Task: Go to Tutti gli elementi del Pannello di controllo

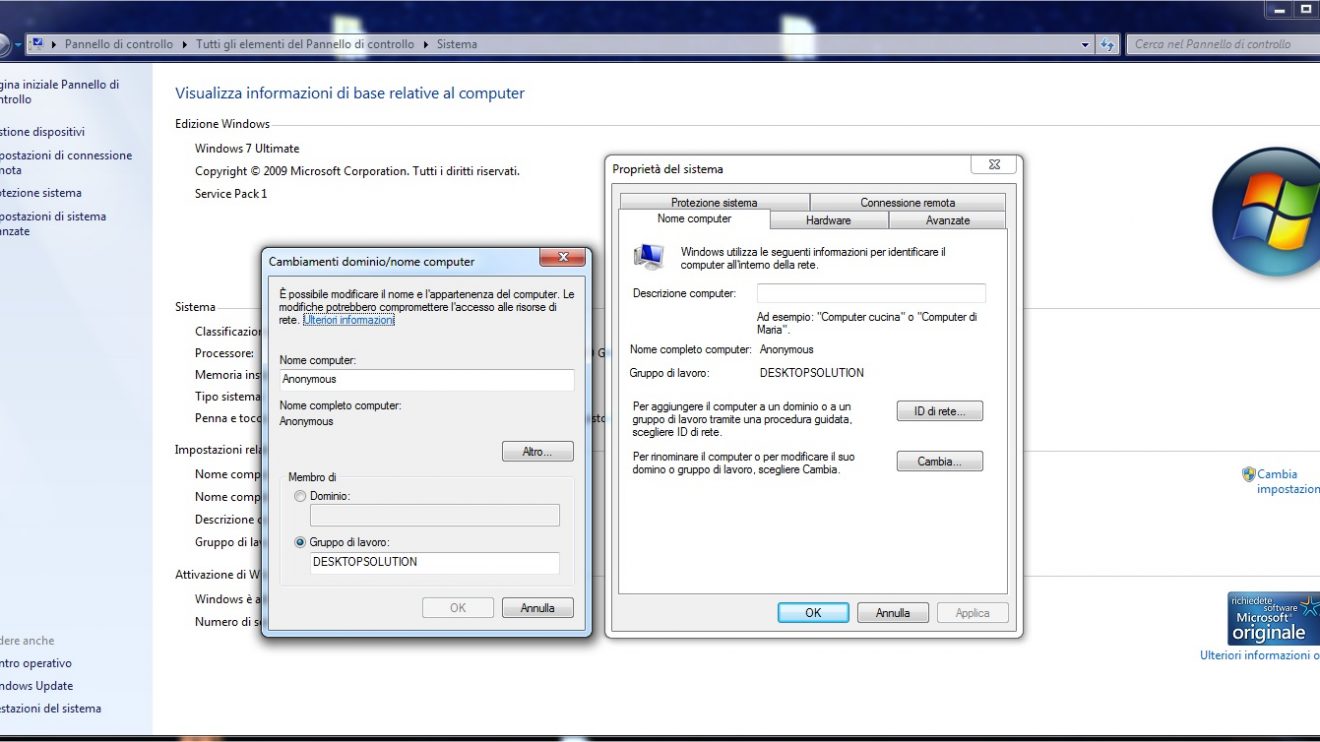Action: click(305, 44)
